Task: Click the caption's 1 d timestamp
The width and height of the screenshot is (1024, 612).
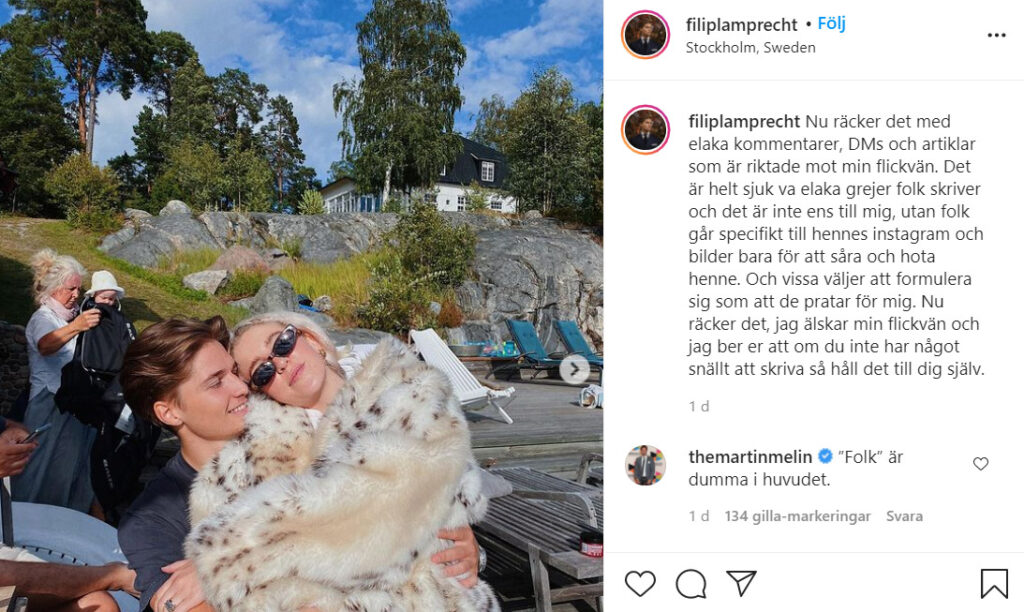Action: 699,406
